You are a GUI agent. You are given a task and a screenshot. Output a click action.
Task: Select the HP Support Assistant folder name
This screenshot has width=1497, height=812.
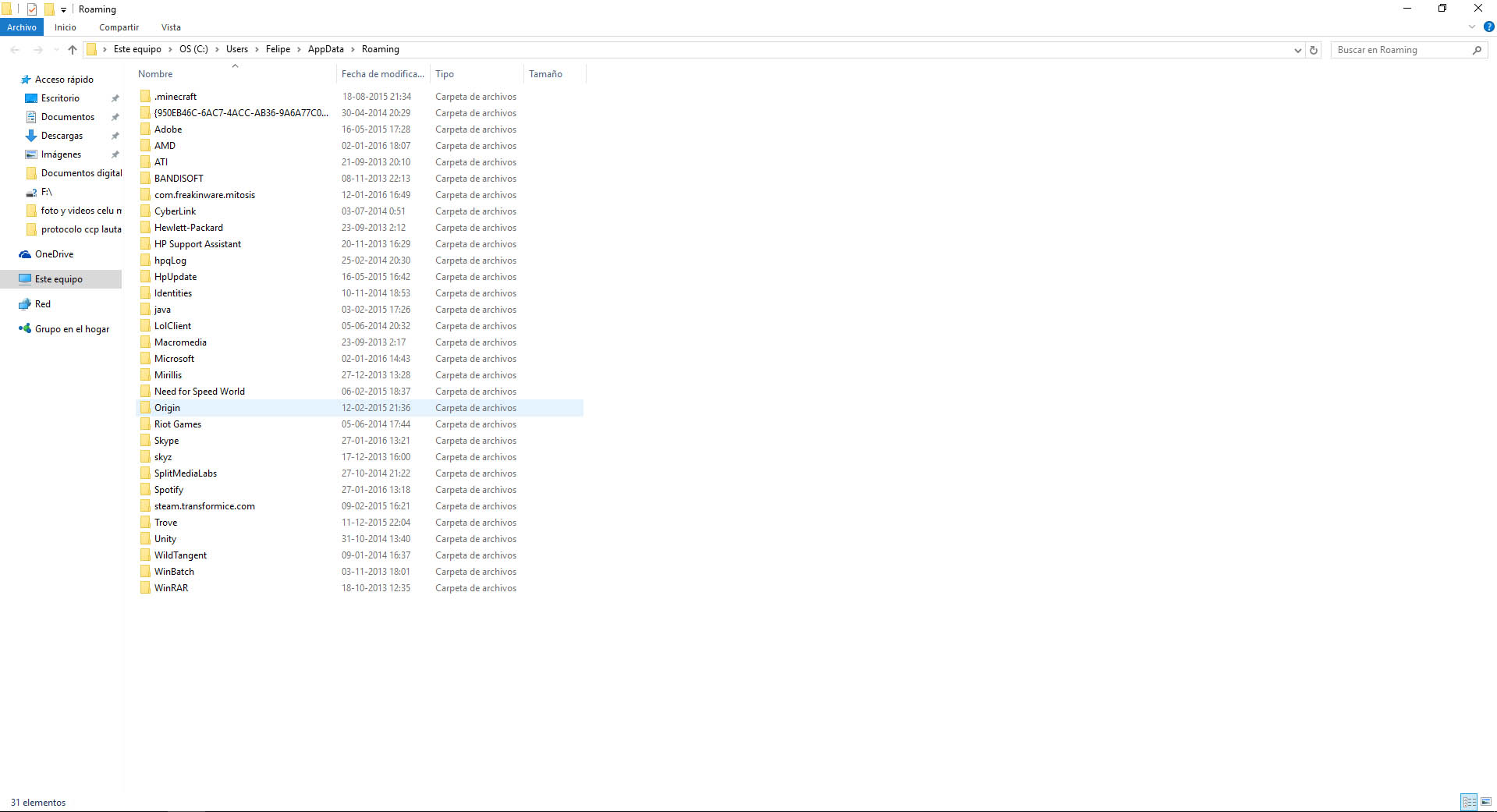[197, 244]
